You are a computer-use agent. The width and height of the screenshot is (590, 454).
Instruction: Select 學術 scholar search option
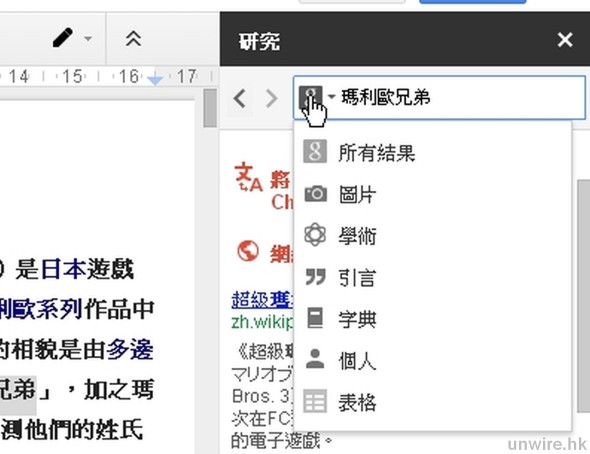(433, 235)
